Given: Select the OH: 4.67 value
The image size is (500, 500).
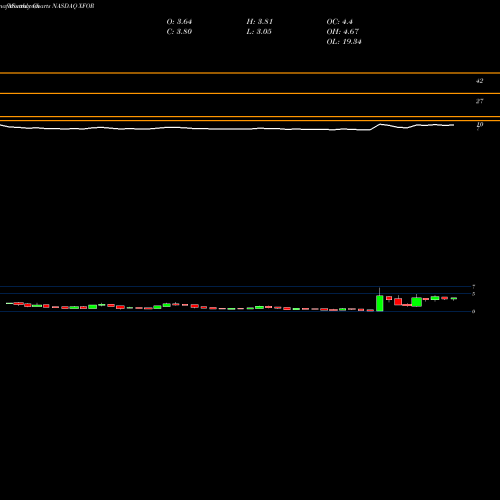Looking at the screenshot, I should coord(343,32).
